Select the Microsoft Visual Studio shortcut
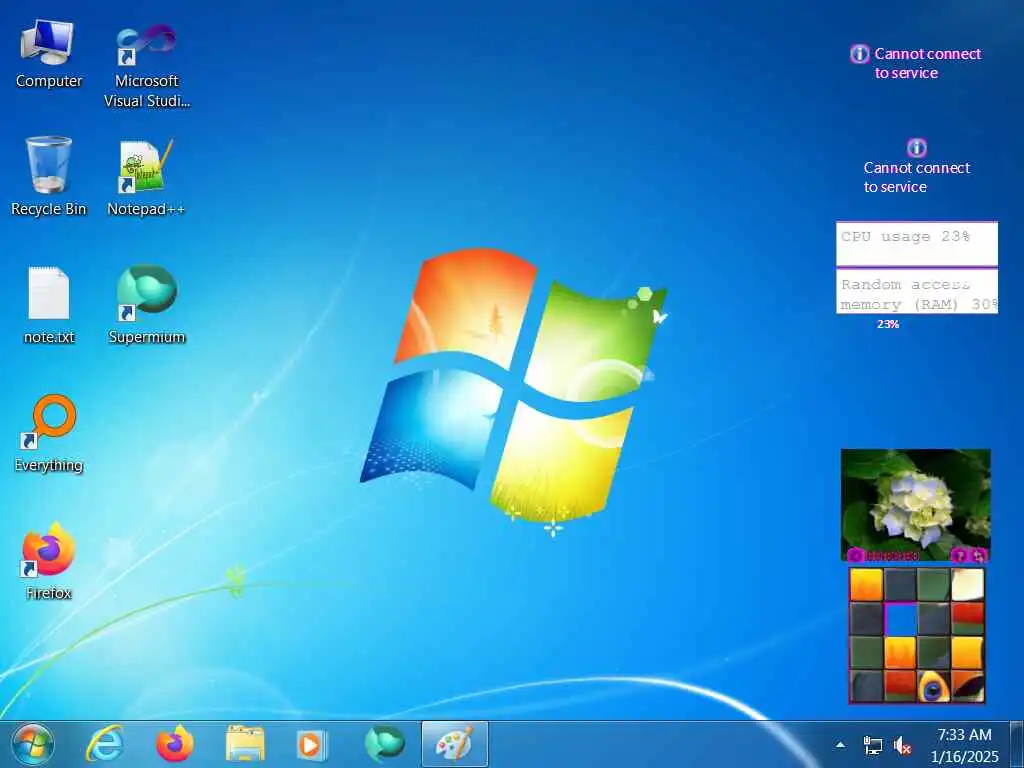 coord(146,65)
